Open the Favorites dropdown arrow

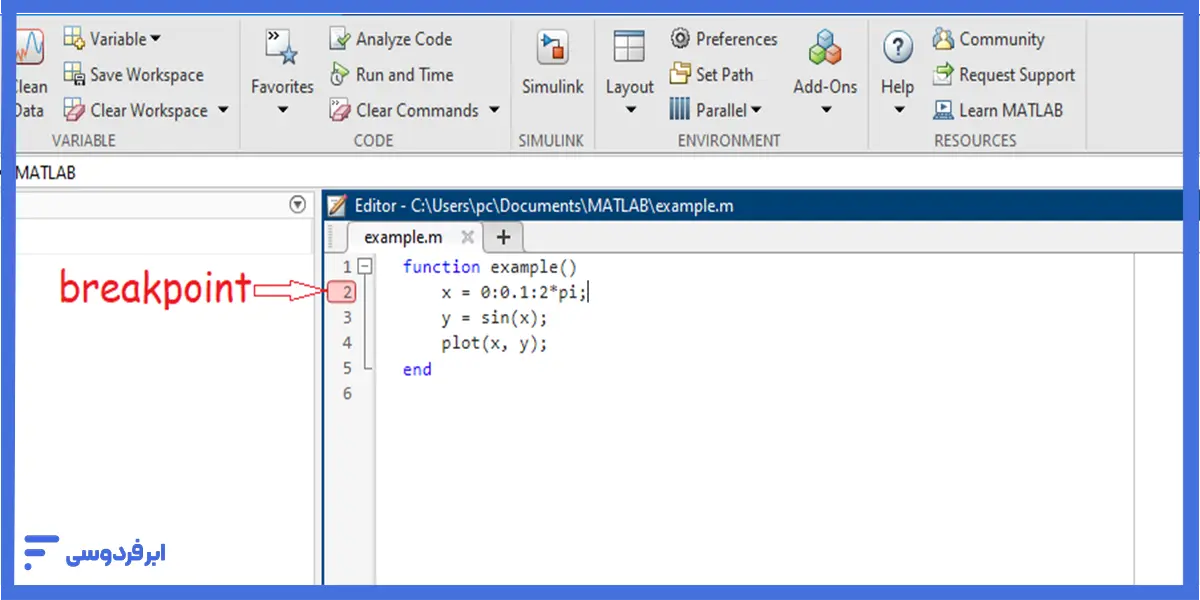pyautogui.click(x=282, y=110)
